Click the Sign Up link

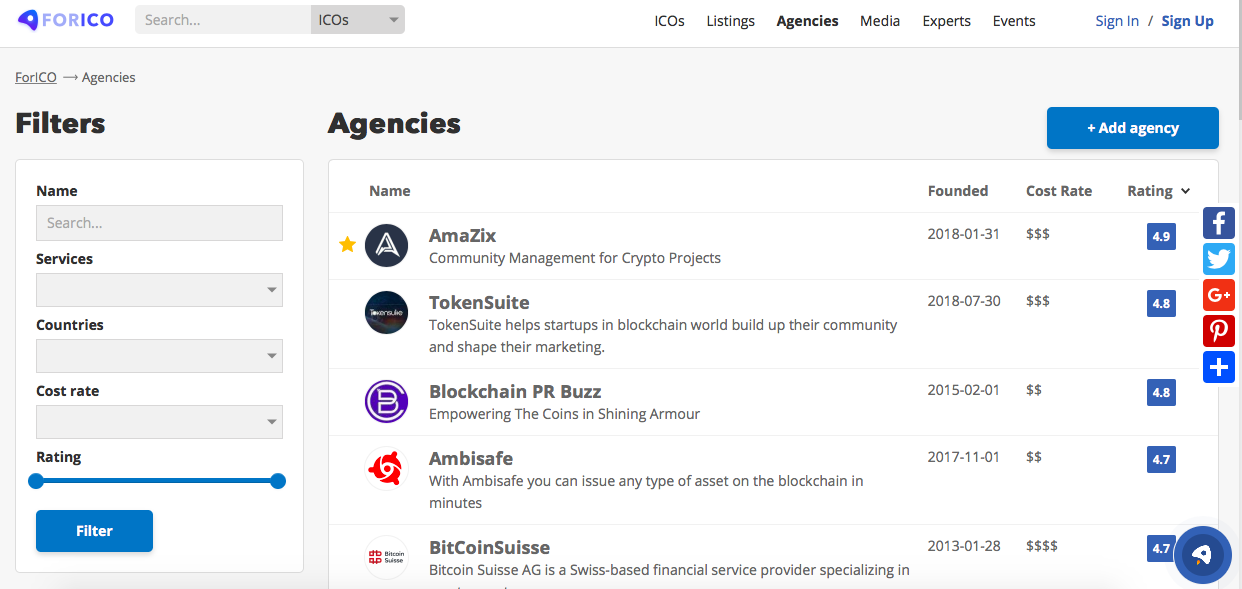coord(1187,21)
